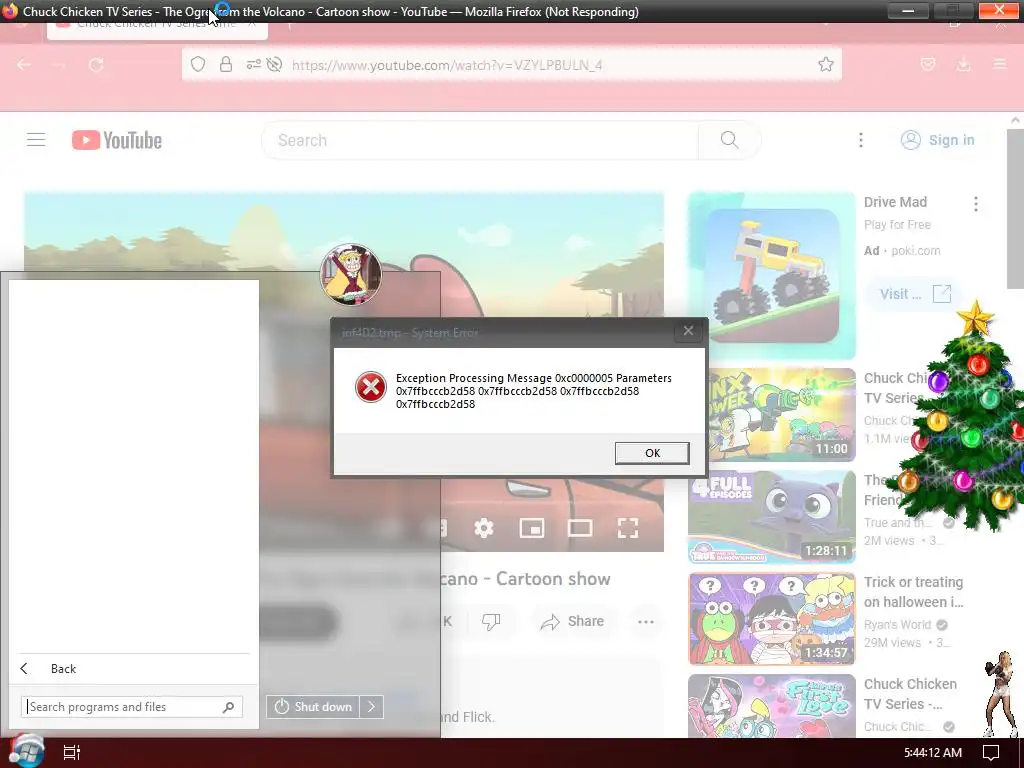Screen dimensions: 1024x768
Task: Click the Save to Pocket icon
Action: [x=927, y=64]
